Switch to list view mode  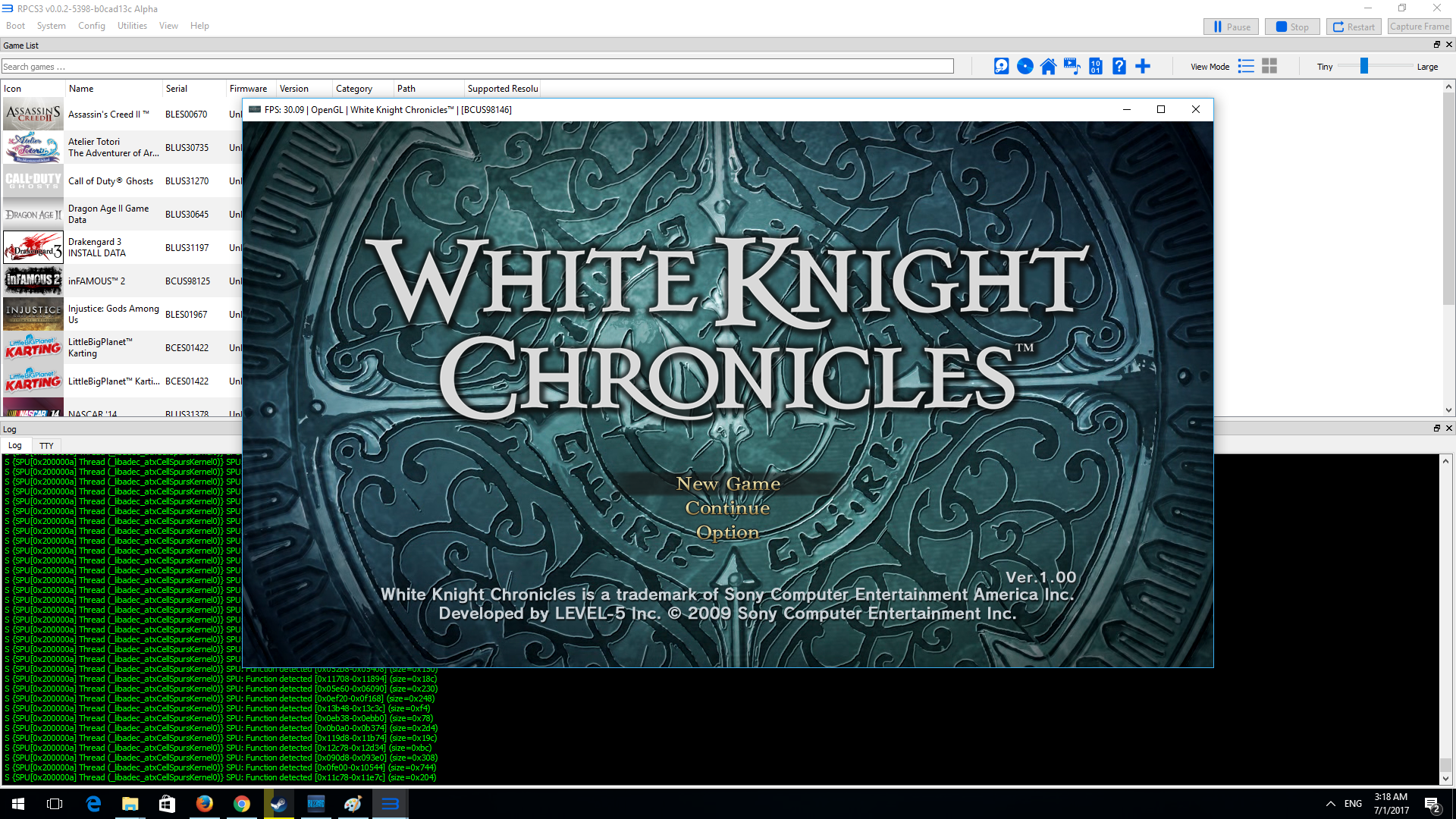click(x=1245, y=67)
